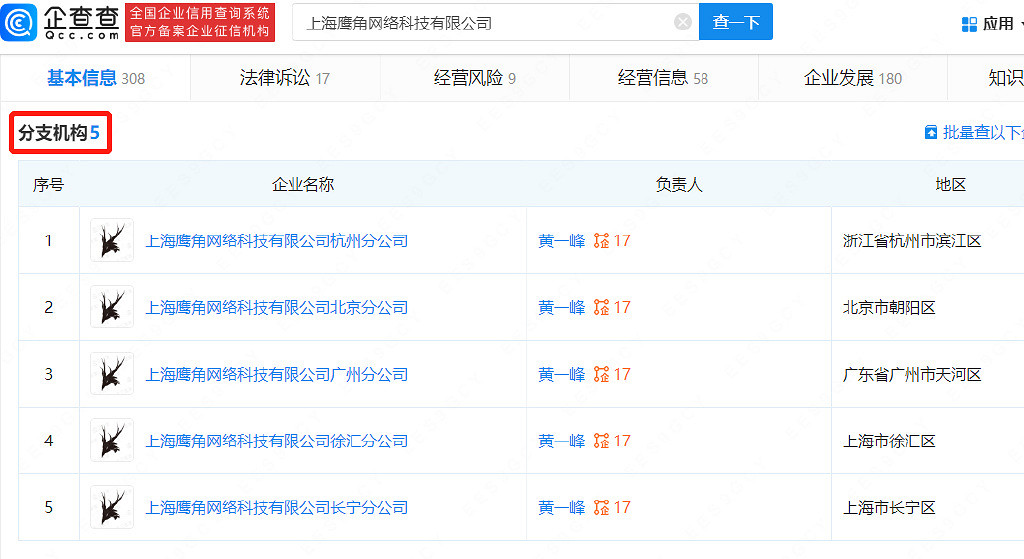Open logo thumbnail of 北京分公司
The image size is (1024, 559).
pyautogui.click(x=112, y=308)
